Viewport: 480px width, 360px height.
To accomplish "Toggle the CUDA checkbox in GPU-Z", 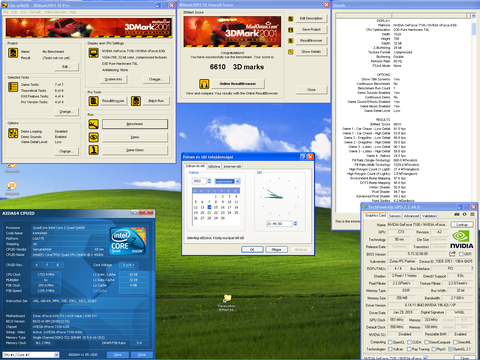I will (x=409, y=342).
